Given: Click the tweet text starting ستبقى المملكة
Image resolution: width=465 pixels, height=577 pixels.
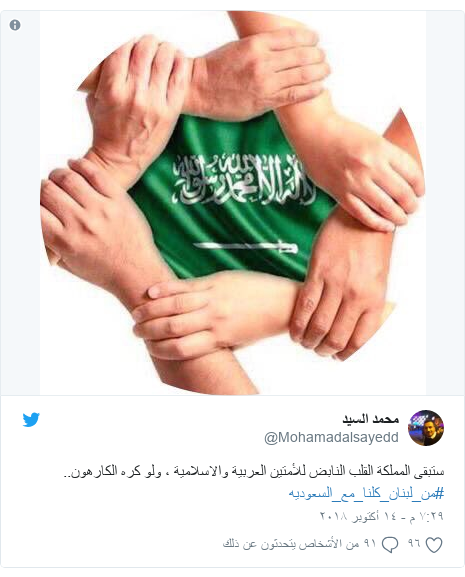Looking at the screenshot, I should click(x=254, y=471).
